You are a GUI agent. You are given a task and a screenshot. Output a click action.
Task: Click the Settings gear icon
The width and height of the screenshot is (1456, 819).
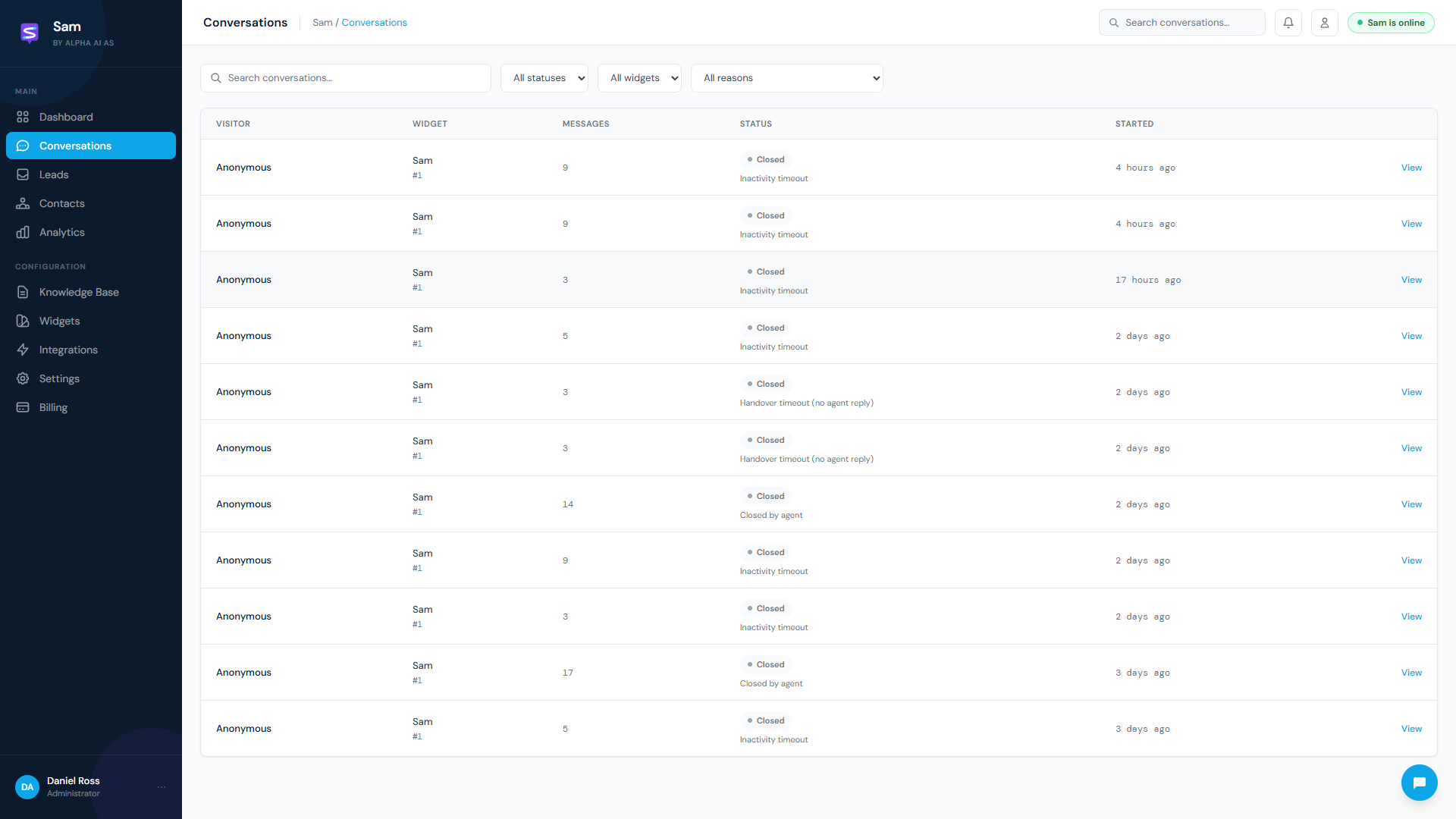(x=23, y=378)
